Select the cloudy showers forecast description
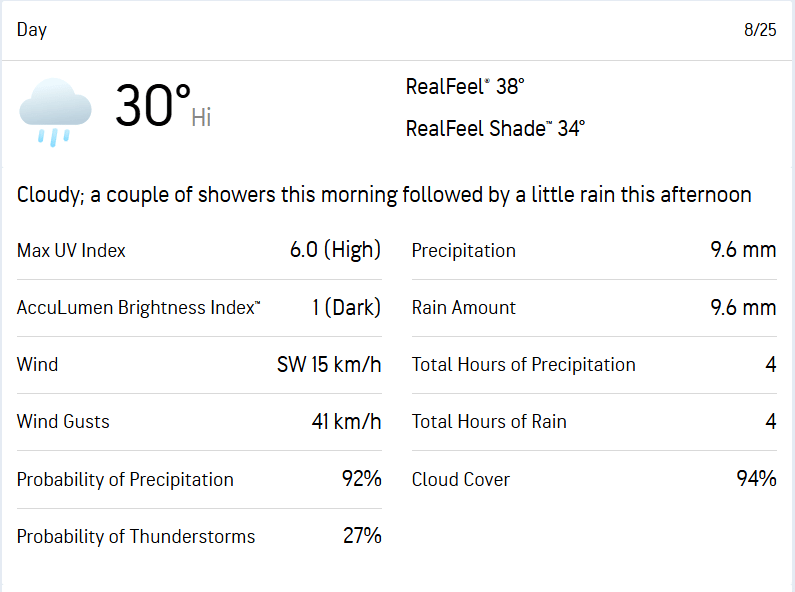Screen dimensions: 795x592 coord(384,195)
